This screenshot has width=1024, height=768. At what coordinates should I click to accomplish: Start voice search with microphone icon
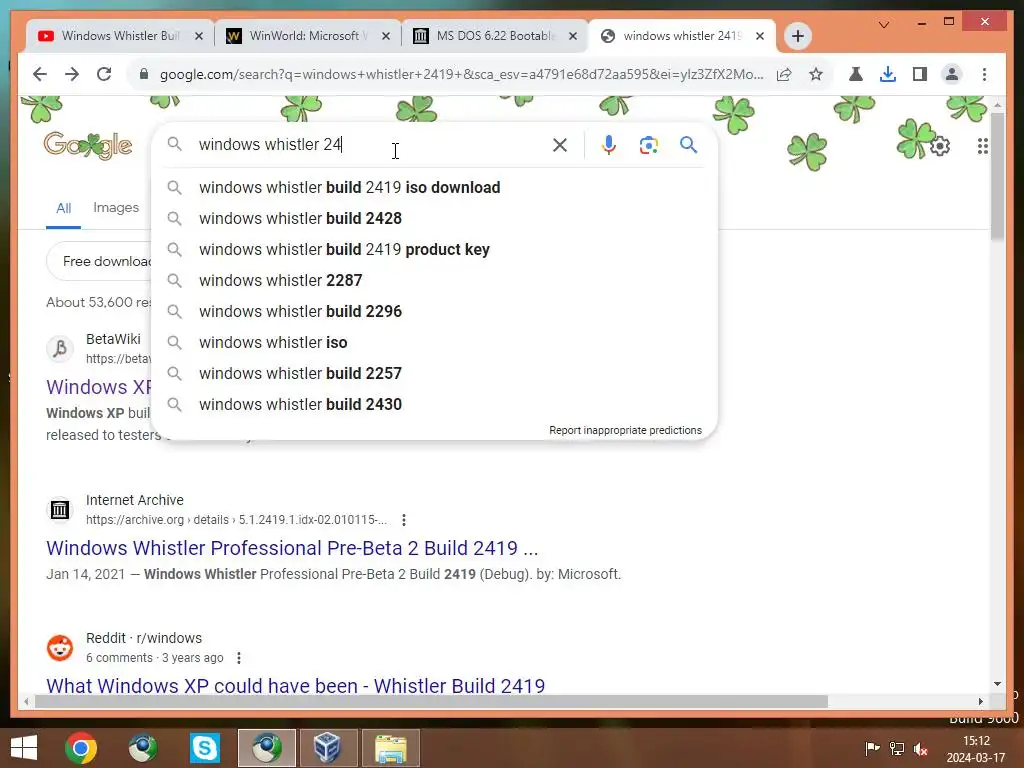609,145
